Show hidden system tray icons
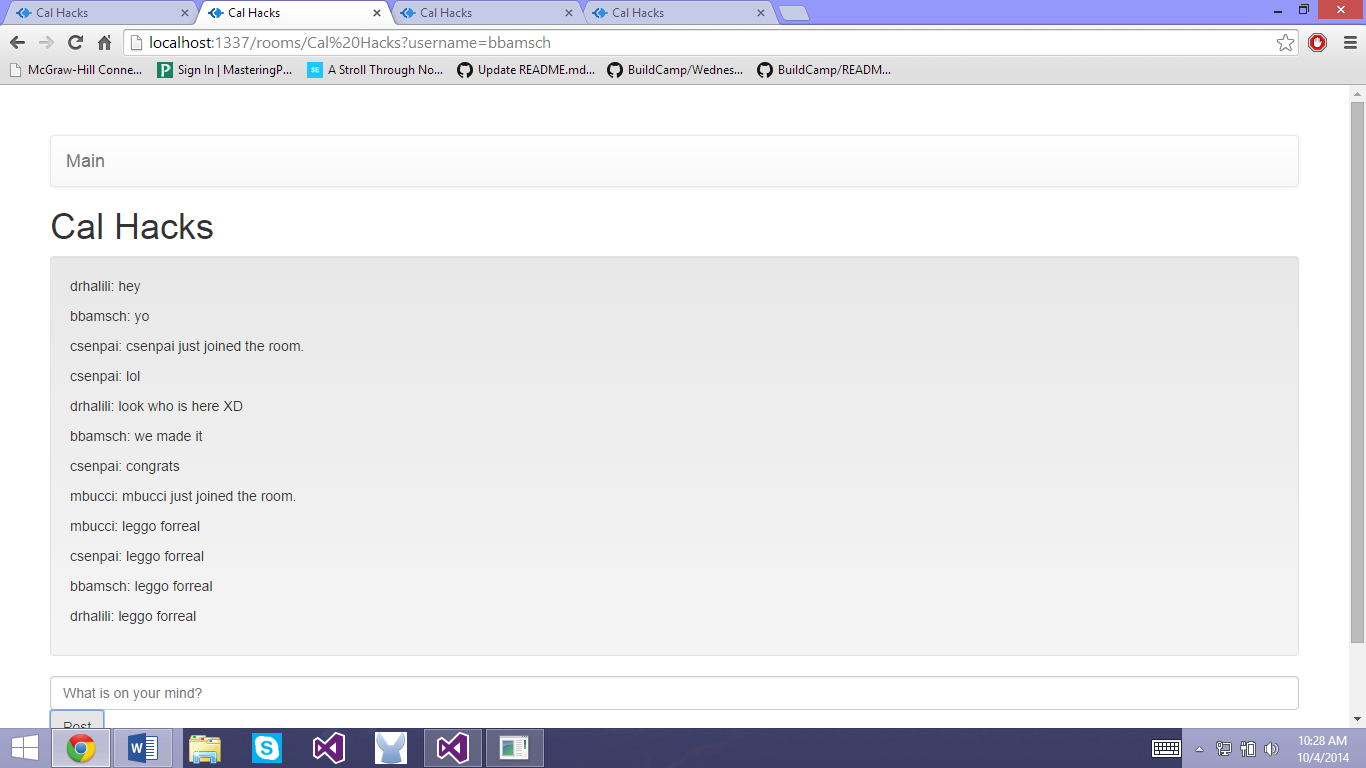The height and width of the screenshot is (768, 1366). pos(1200,749)
